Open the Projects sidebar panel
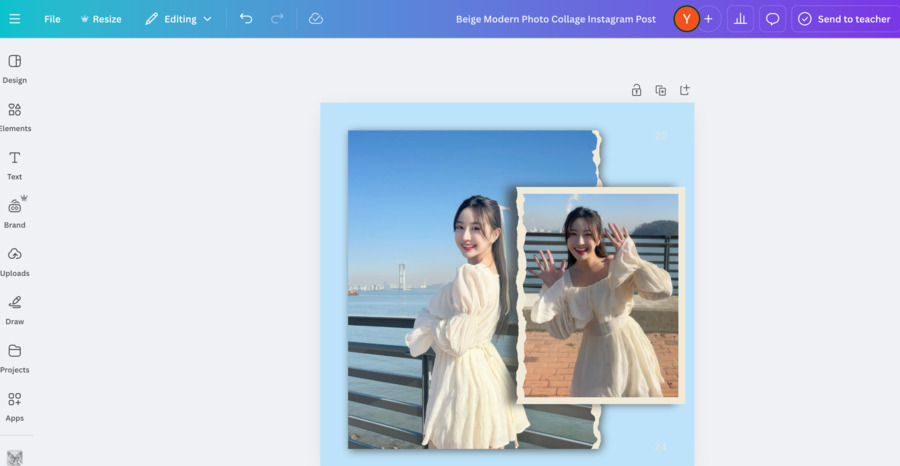900x466 pixels. point(15,358)
